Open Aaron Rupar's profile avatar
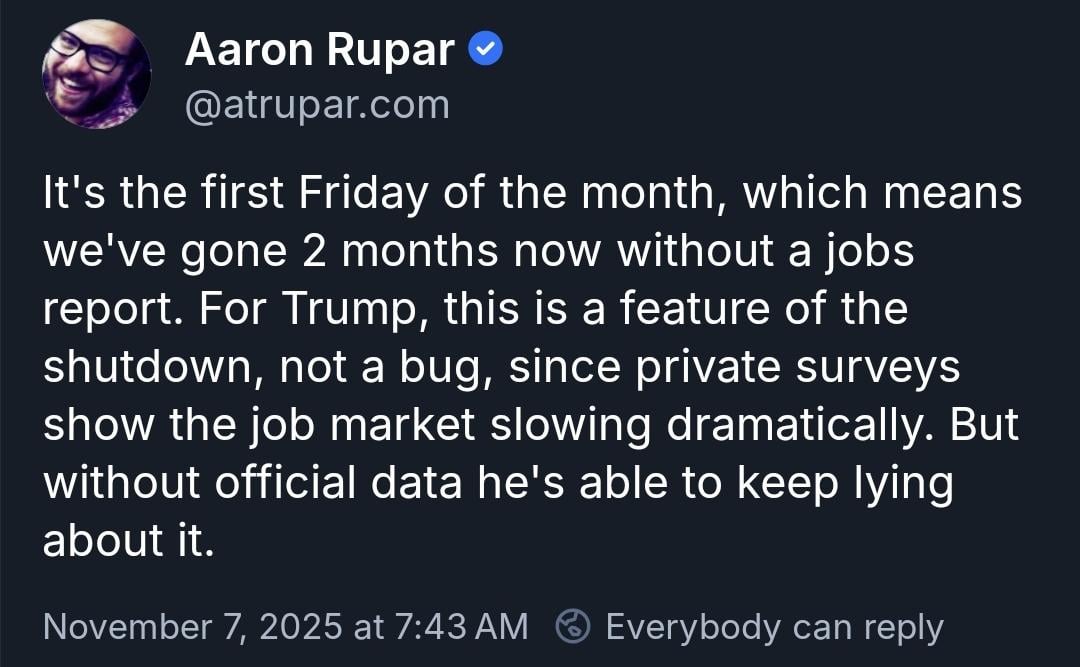The height and width of the screenshot is (667, 1080). click(x=96, y=74)
